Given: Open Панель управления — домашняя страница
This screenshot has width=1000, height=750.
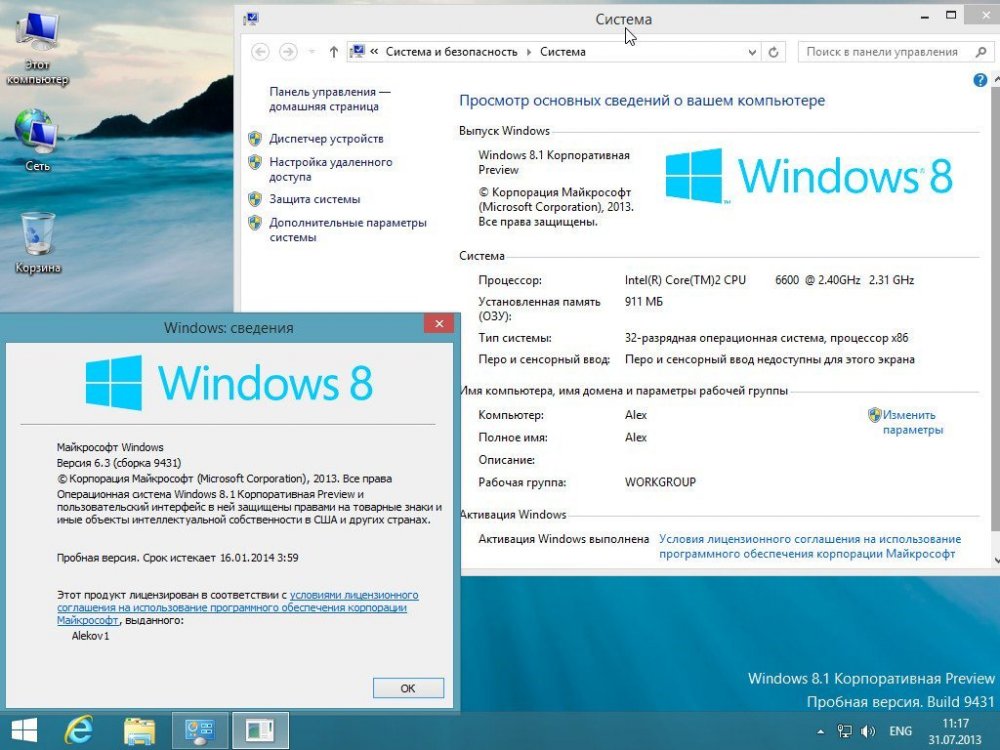Looking at the screenshot, I should coord(330,99).
